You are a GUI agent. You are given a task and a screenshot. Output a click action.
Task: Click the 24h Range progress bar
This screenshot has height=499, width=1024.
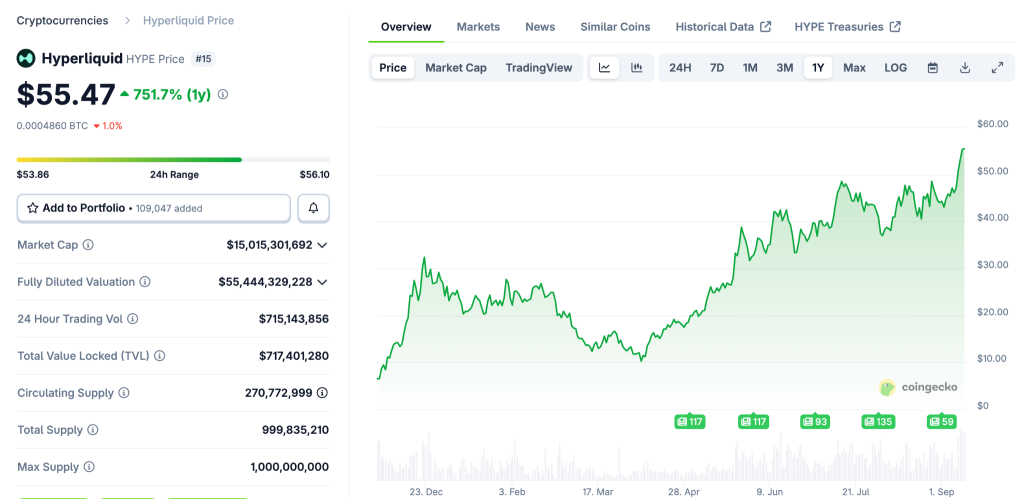pos(173,159)
